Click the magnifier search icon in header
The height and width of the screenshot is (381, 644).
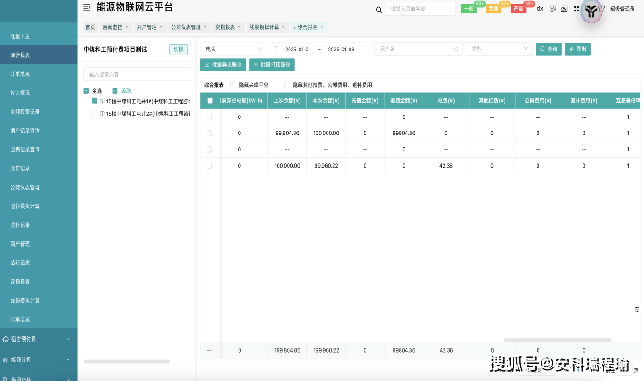379,9
